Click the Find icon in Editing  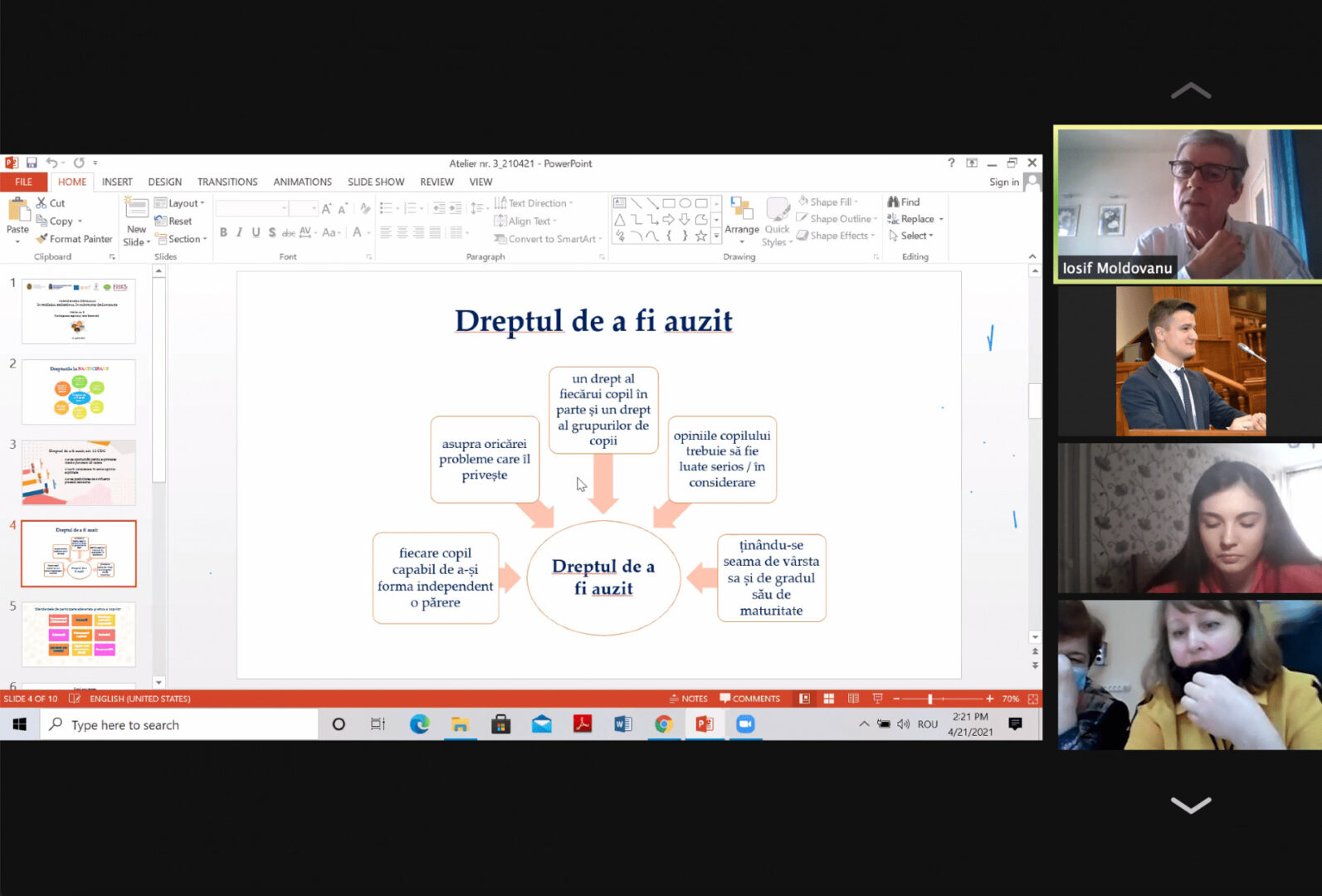coord(904,202)
